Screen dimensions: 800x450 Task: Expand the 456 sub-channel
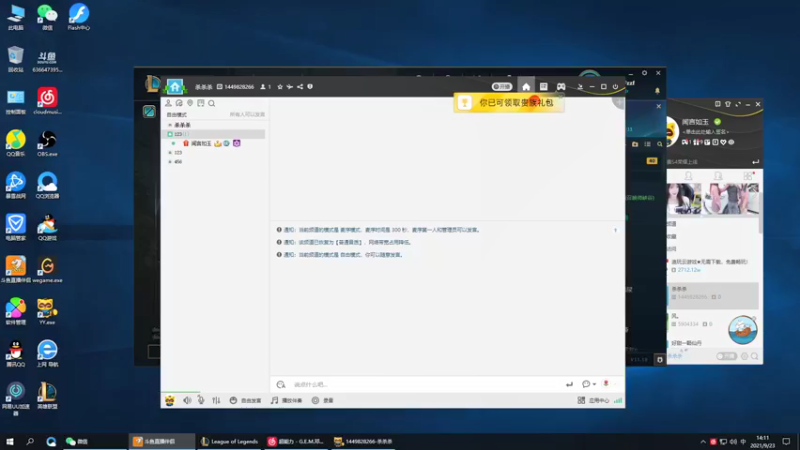[x=170, y=162]
